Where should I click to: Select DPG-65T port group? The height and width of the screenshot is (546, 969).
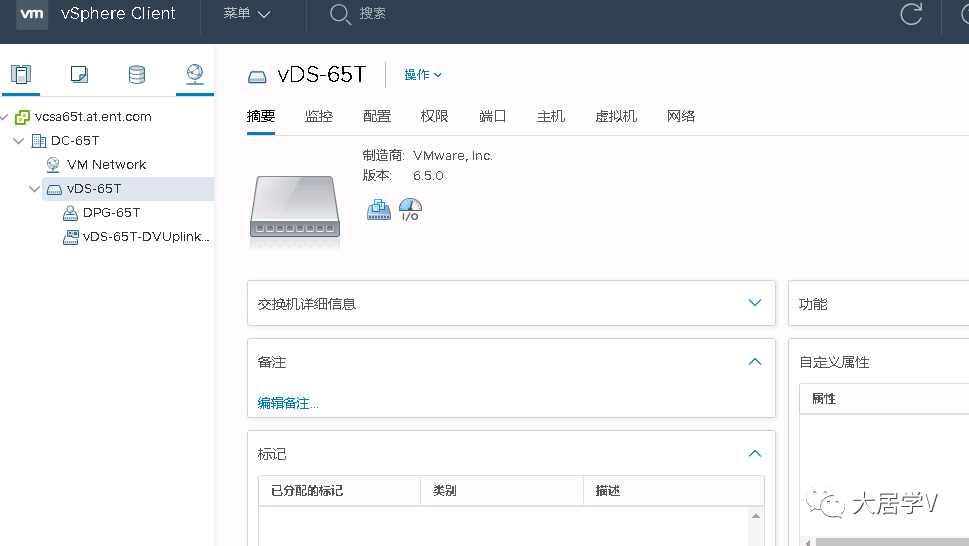tap(111, 213)
